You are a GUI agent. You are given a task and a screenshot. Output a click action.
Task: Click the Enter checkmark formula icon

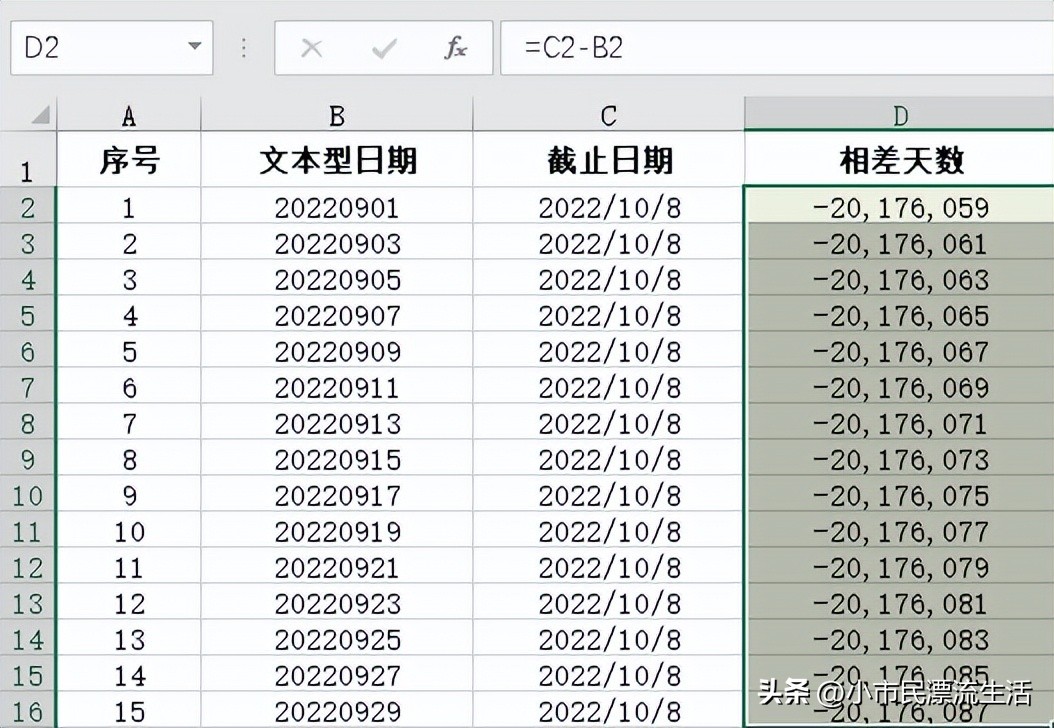coord(384,48)
